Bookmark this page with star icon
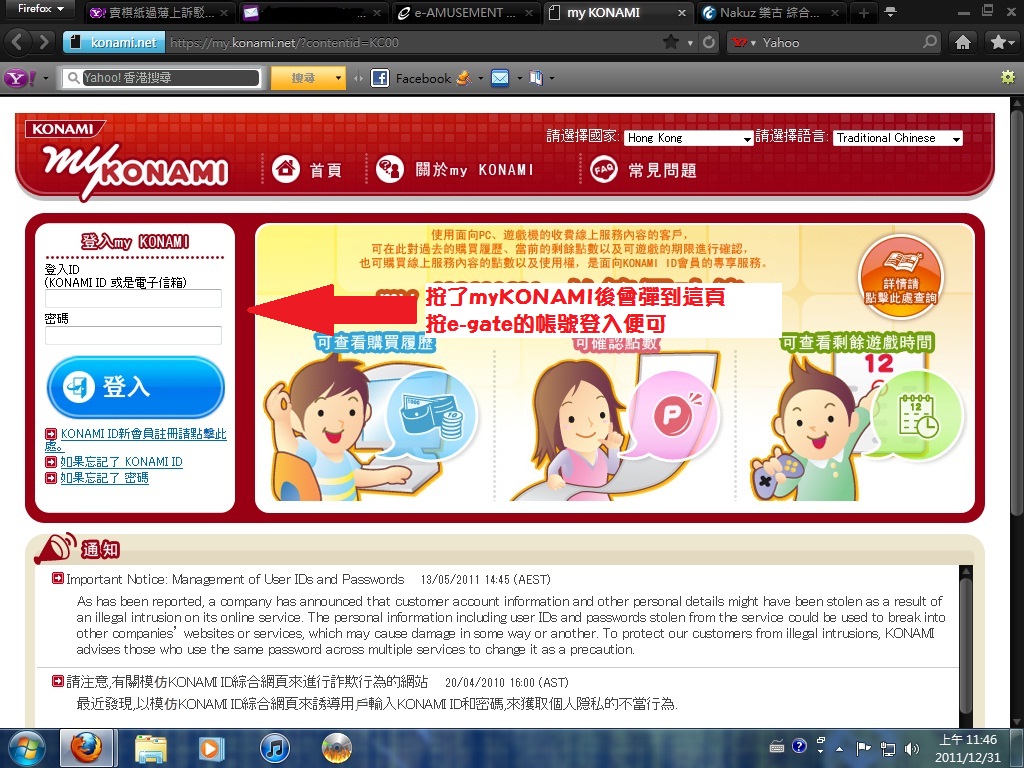The image size is (1024, 768). click(x=671, y=42)
